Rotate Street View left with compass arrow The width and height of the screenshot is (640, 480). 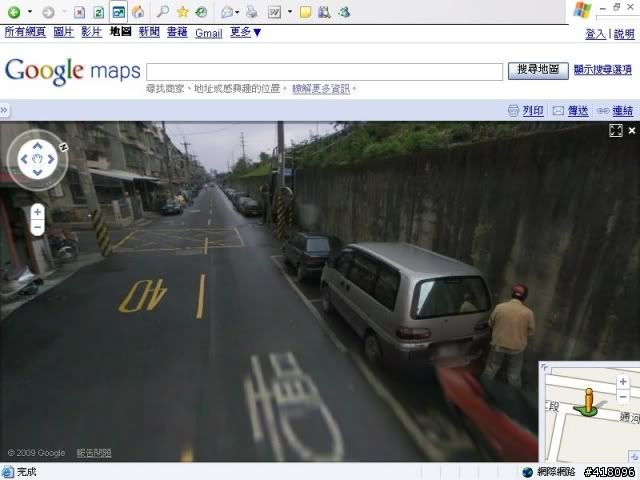tap(24, 159)
